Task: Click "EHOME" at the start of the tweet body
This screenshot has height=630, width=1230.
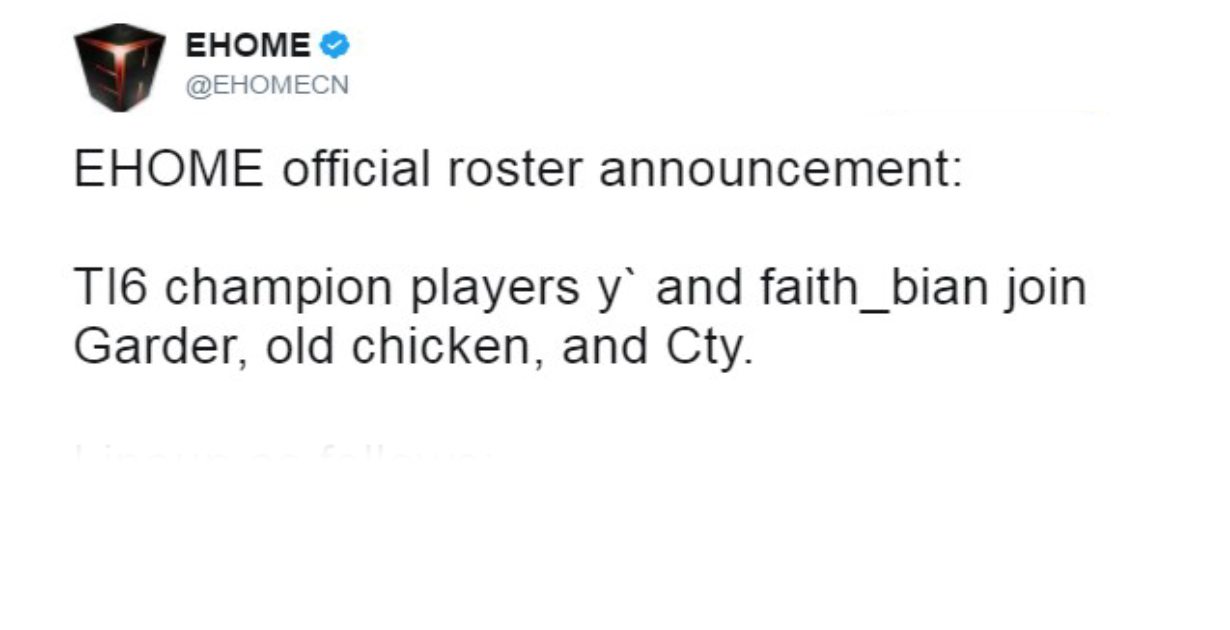Action: pyautogui.click(x=168, y=169)
